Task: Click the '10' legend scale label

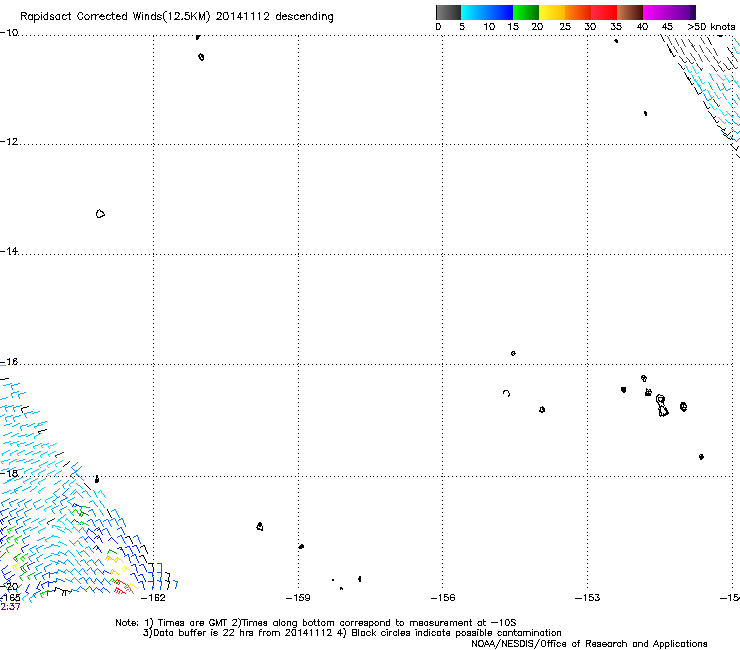Action: tap(489, 27)
